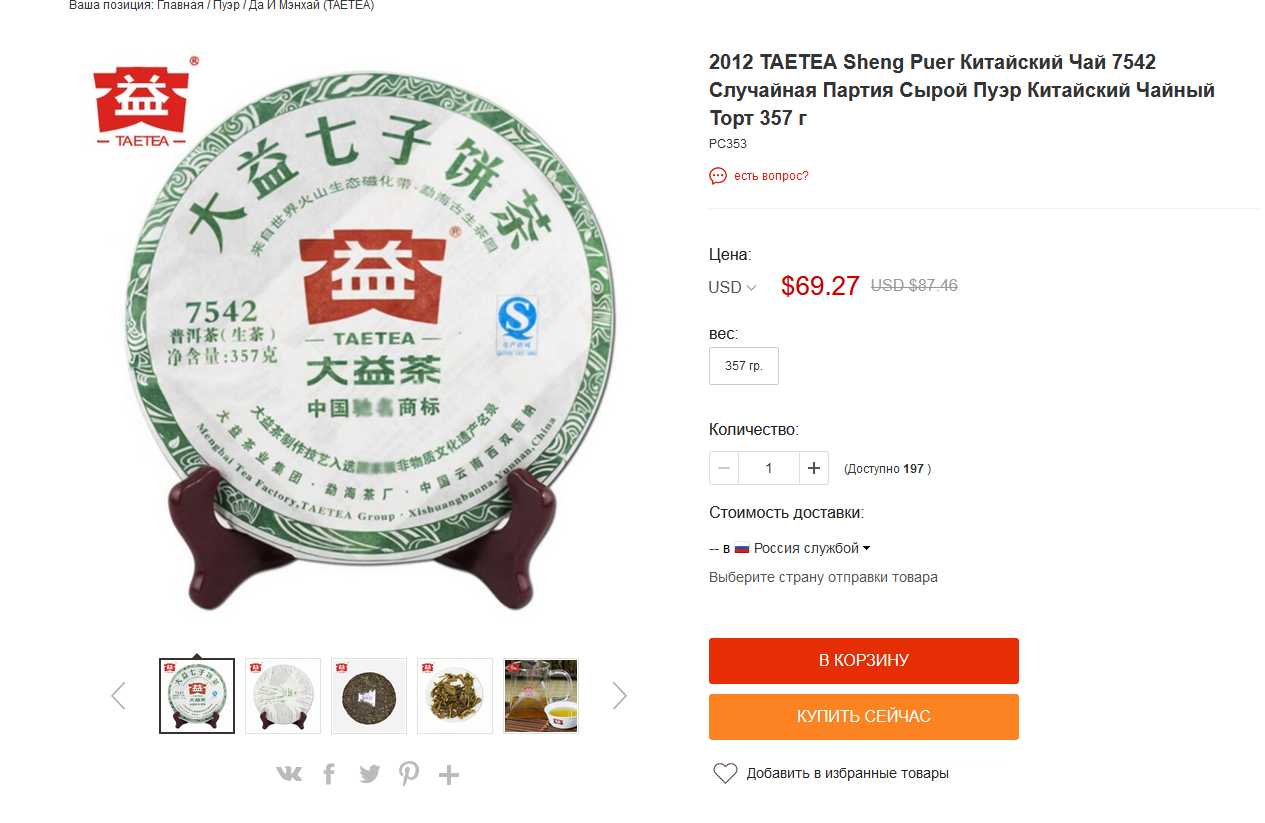The height and width of the screenshot is (823, 1265).
Task: Share via the Twitter bird icon
Action: [370, 774]
